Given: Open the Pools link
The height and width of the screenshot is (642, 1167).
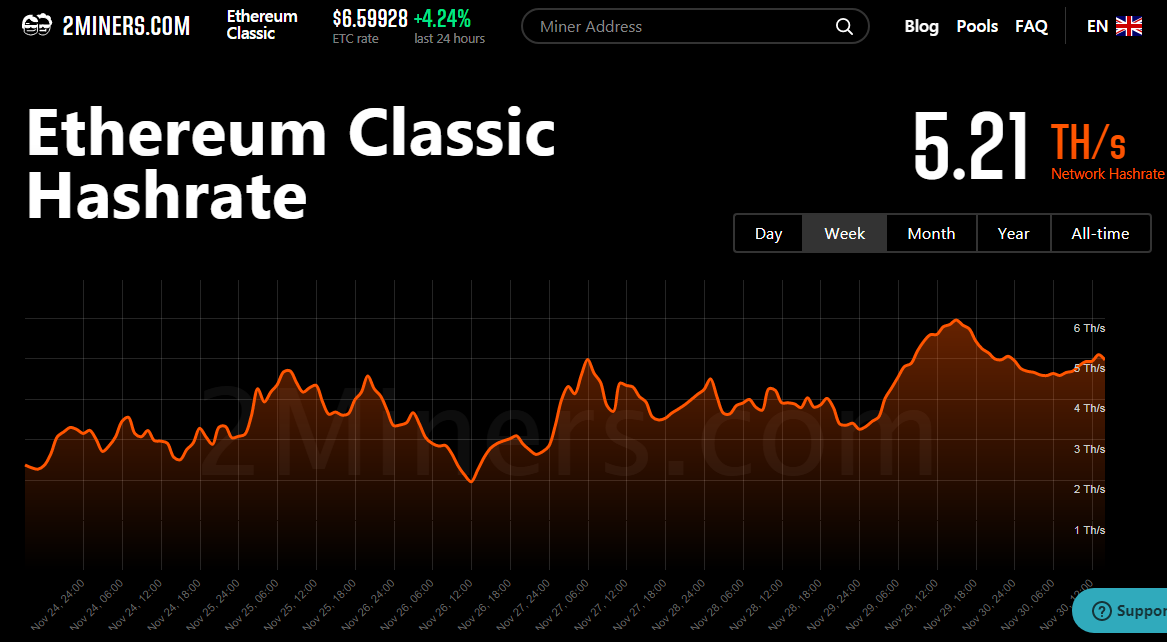Looking at the screenshot, I should coord(977,26).
